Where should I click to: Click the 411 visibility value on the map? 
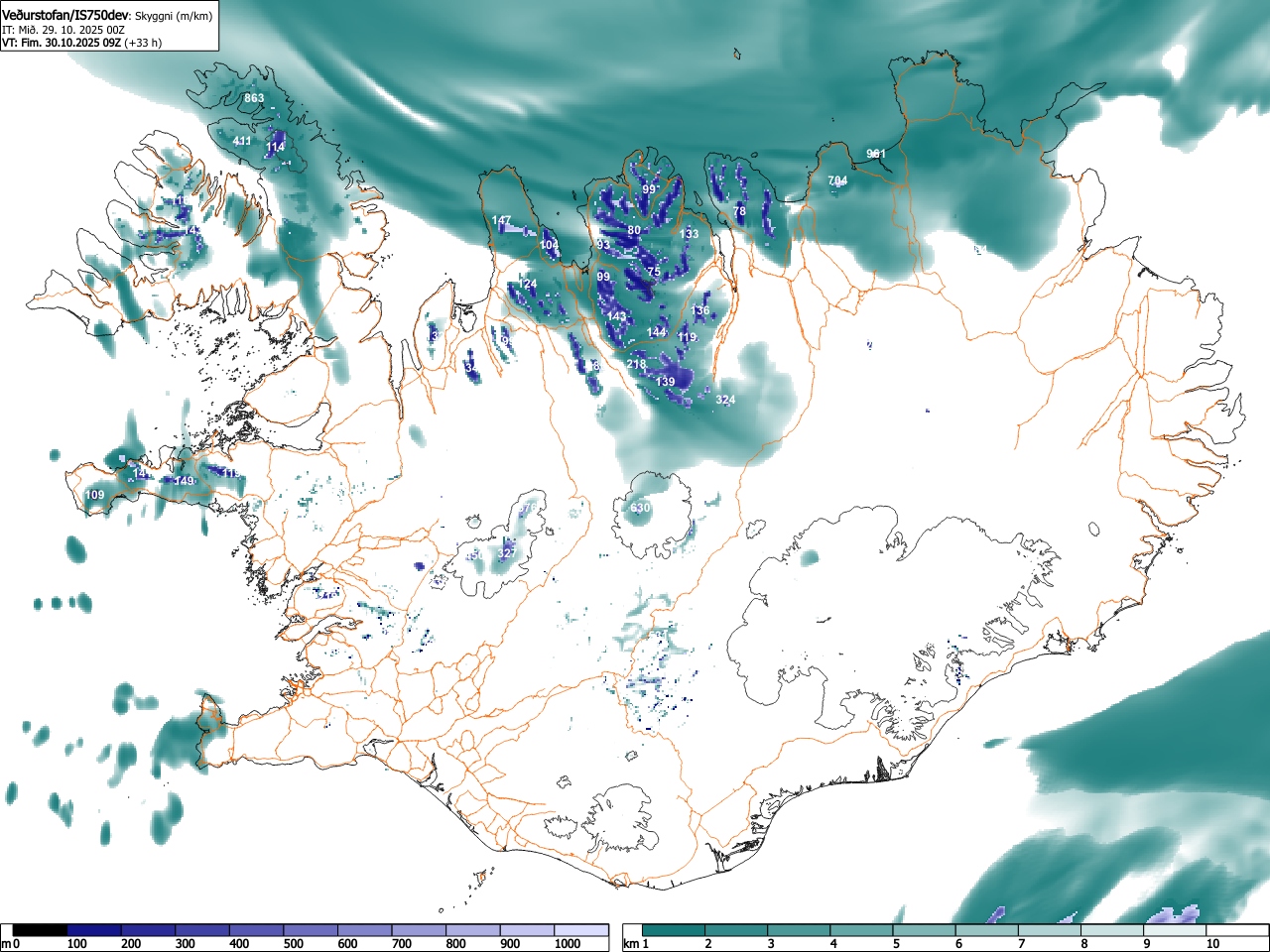(x=242, y=141)
